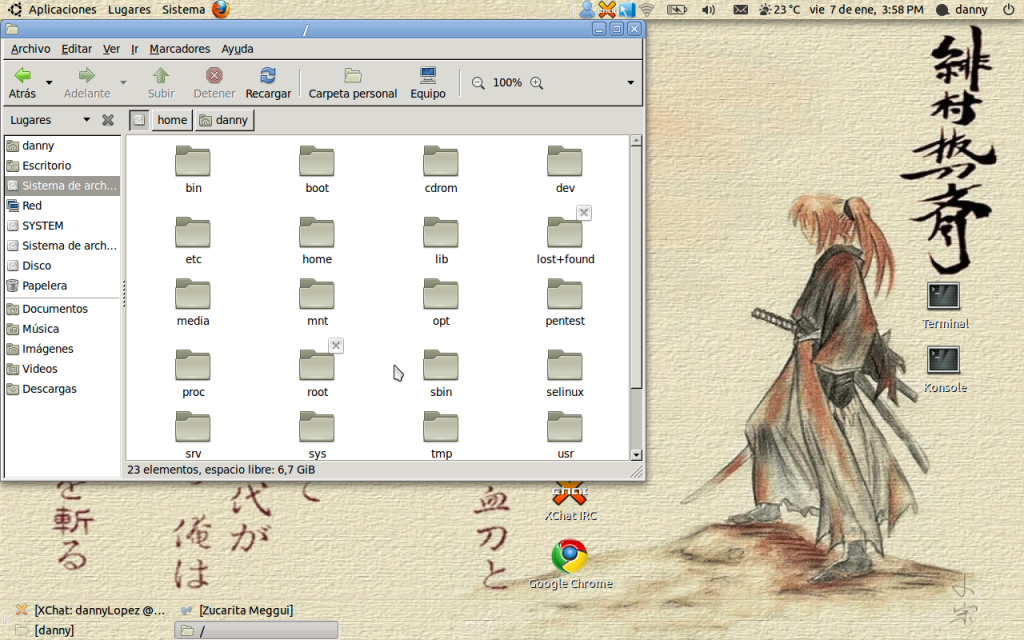This screenshot has height=640, width=1024.
Task: Open the Marcadores menu
Action: [180, 49]
